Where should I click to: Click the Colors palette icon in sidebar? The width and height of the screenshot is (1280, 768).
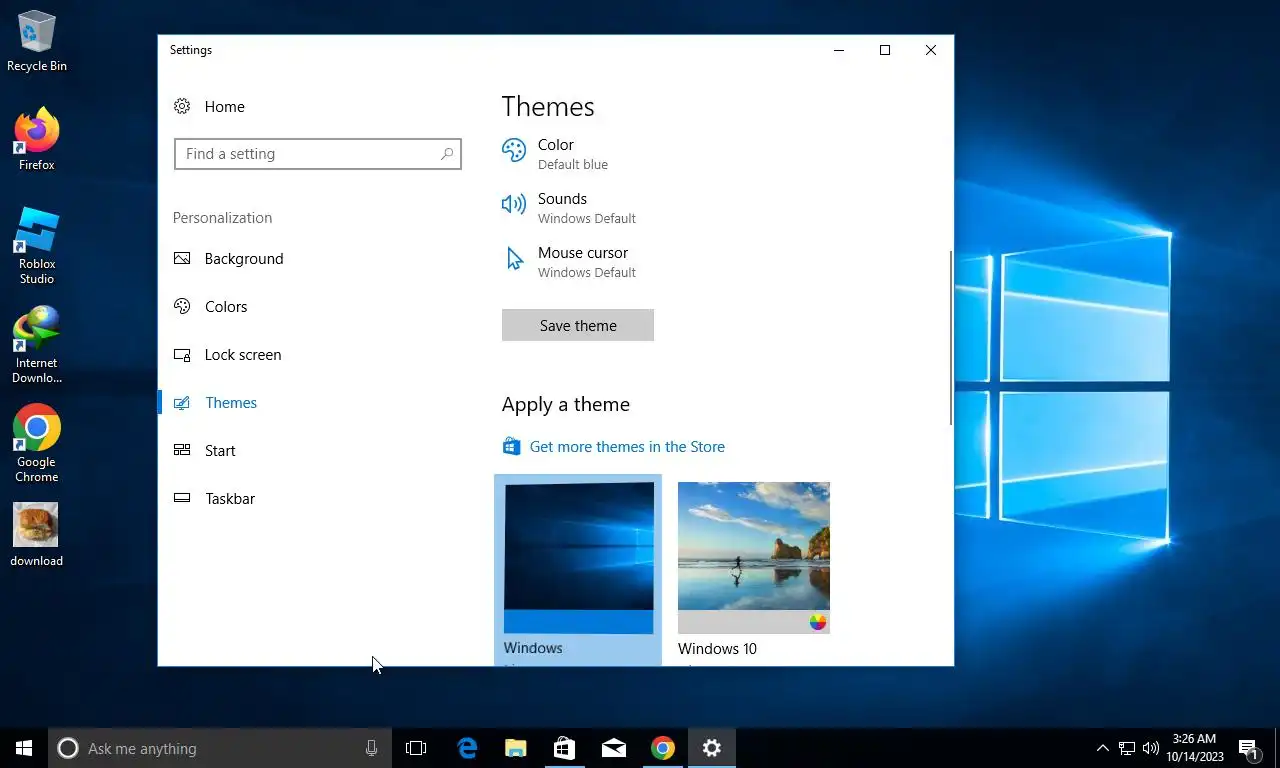[182, 306]
